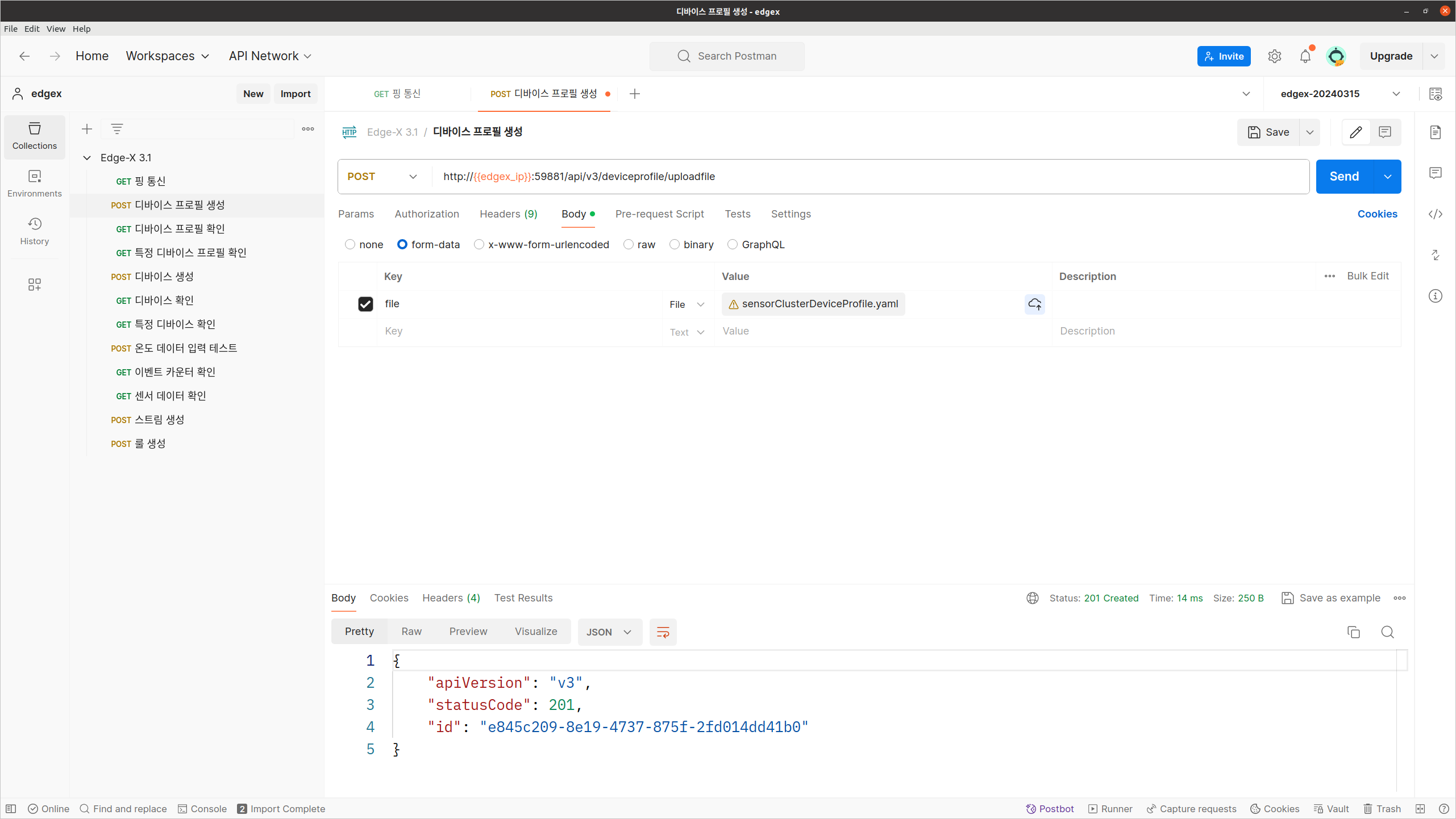Search the response with magnifier icon

click(1388, 632)
